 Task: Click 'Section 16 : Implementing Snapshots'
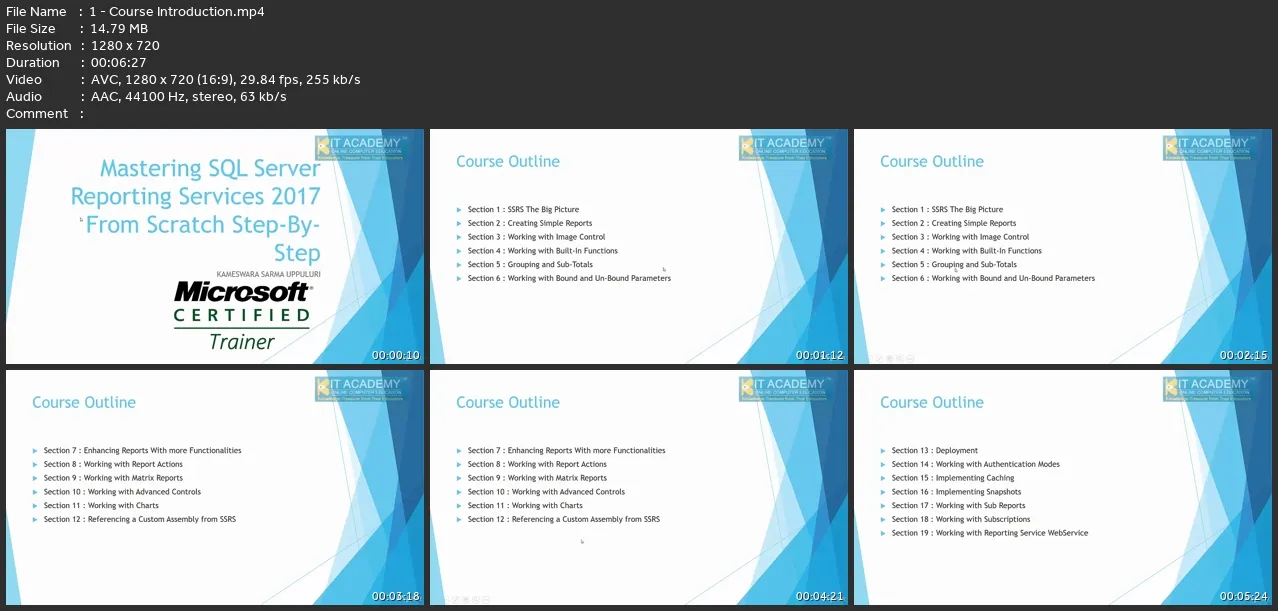pos(956,492)
